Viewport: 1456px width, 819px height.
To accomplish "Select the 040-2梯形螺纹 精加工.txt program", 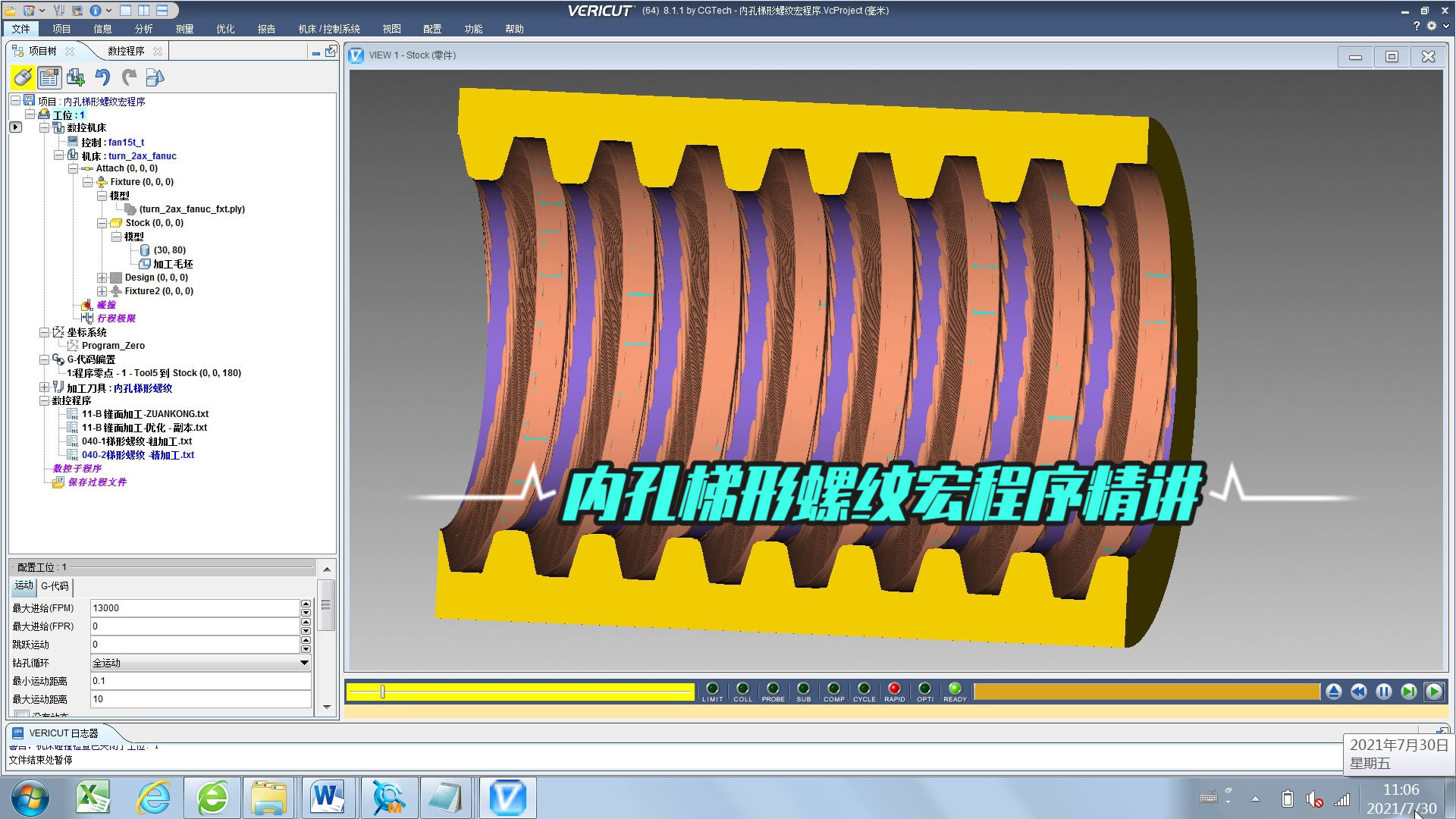I will (137, 455).
